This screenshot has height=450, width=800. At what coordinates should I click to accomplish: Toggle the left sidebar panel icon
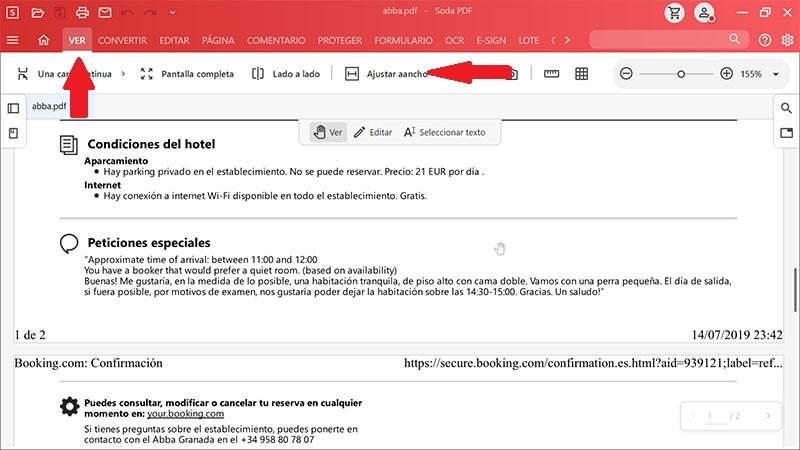click(13, 108)
